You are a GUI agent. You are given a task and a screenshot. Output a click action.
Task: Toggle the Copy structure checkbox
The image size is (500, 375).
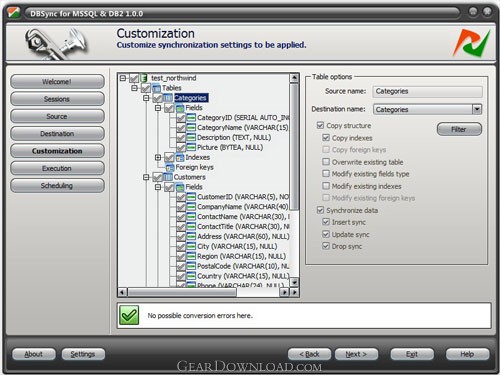320,125
